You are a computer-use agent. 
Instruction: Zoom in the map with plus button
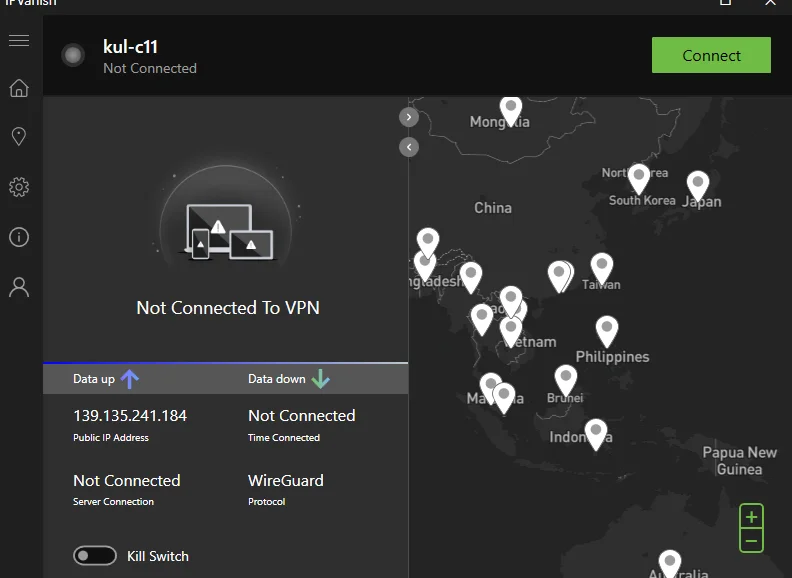click(751, 516)
